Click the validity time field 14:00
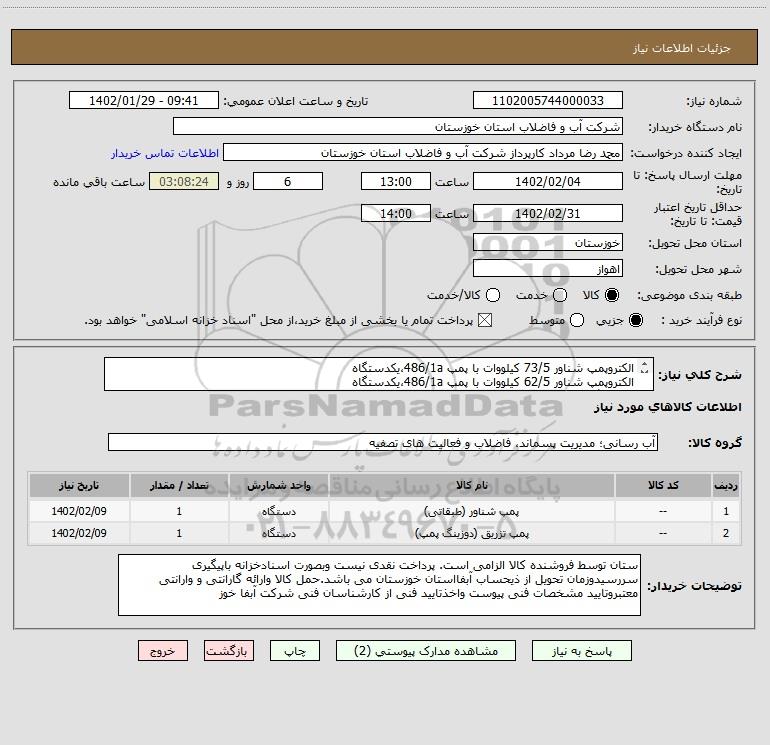Viewport: 770px width, 745px height. [x=396, y=214]
